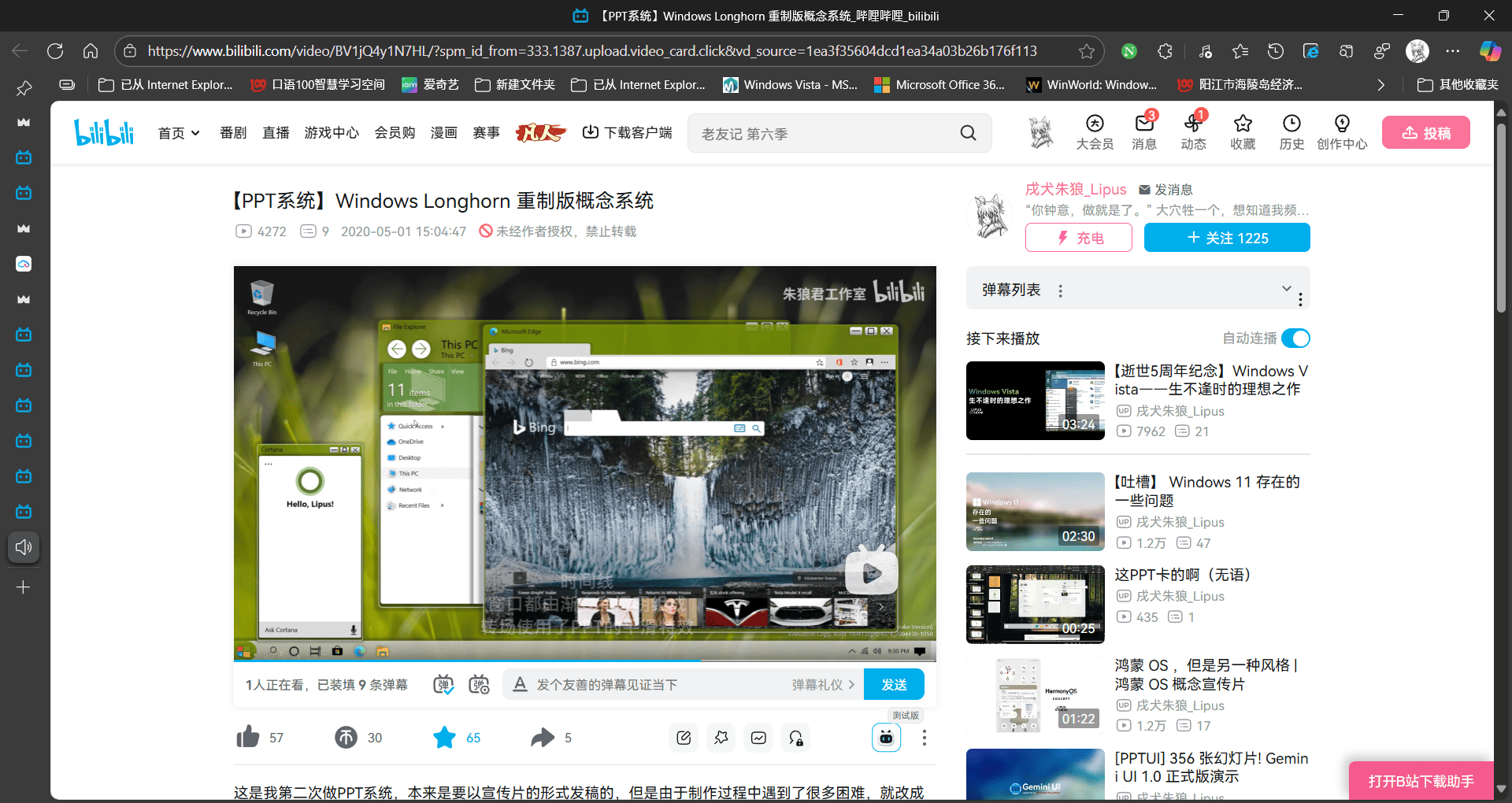Give coins with the coin icon

coord(346,737)
